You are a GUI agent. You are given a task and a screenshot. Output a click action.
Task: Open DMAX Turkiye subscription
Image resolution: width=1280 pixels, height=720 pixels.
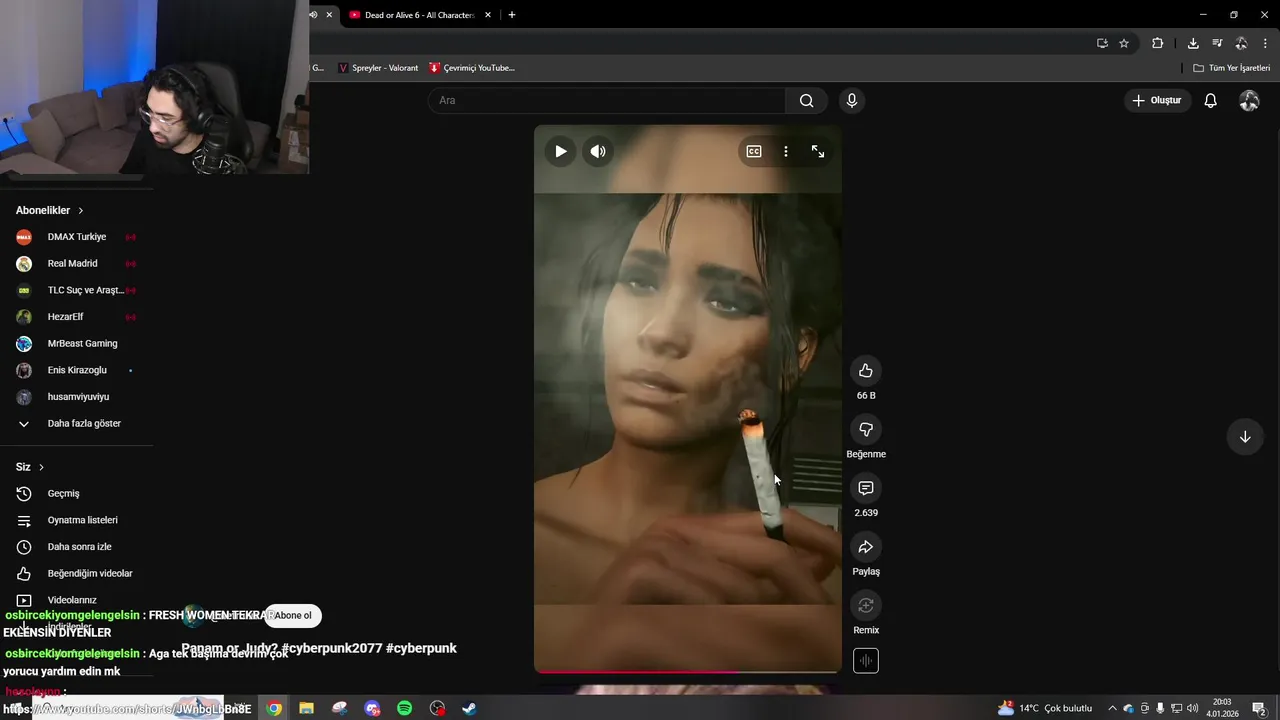[76, 237]
